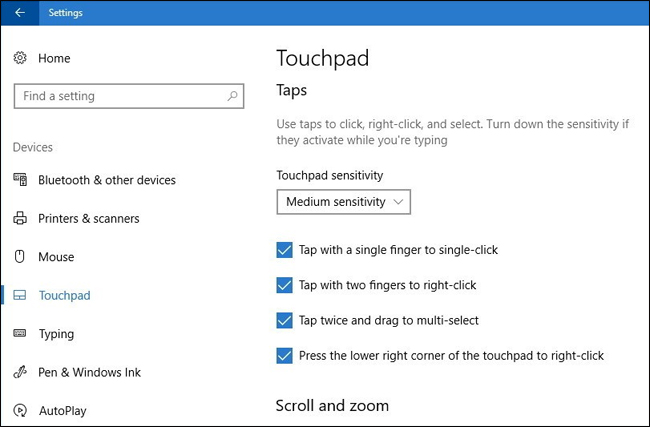Uncheck Press lower right corner to right-click

click(x=284, y=356)
